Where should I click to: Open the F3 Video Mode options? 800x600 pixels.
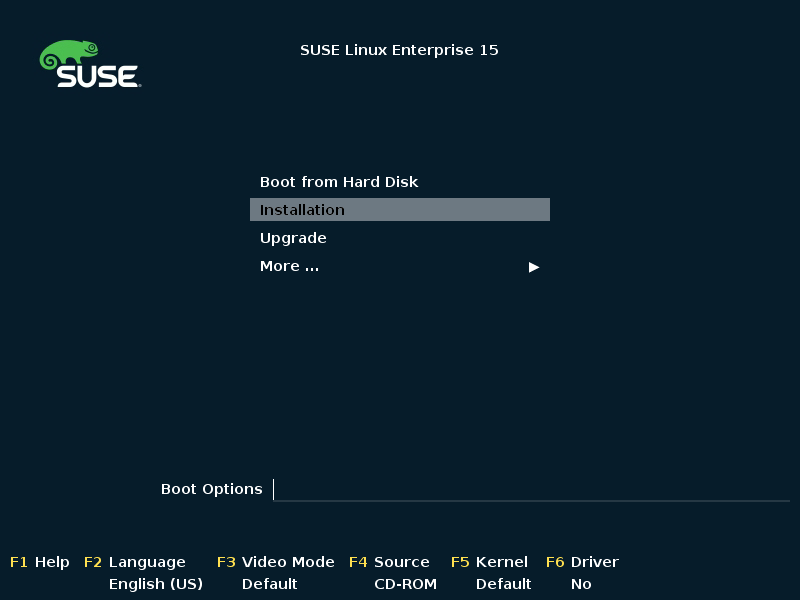[x=276, y=562]
